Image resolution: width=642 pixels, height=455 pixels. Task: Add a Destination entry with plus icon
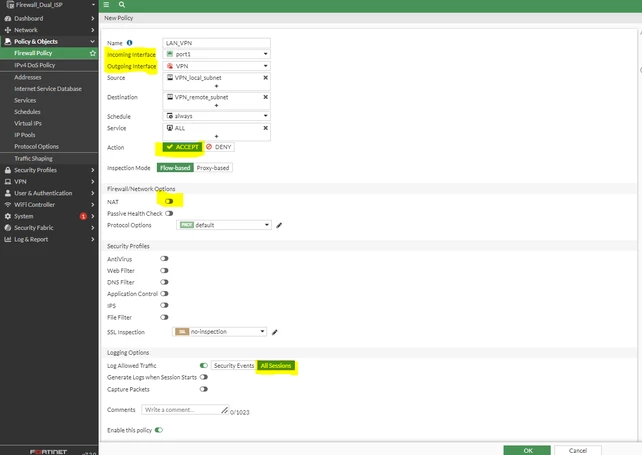pyautogui.click(x=217, y=106)
